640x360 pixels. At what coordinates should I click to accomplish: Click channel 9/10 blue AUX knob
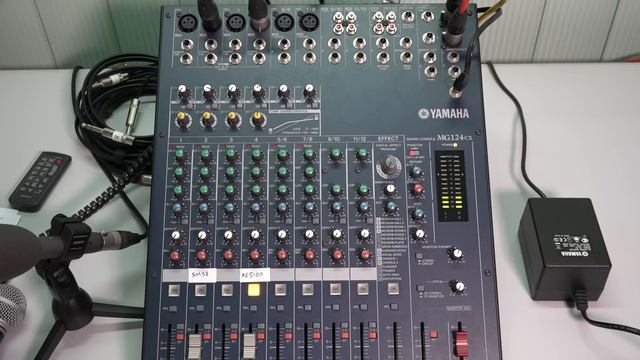pos(336,208)
